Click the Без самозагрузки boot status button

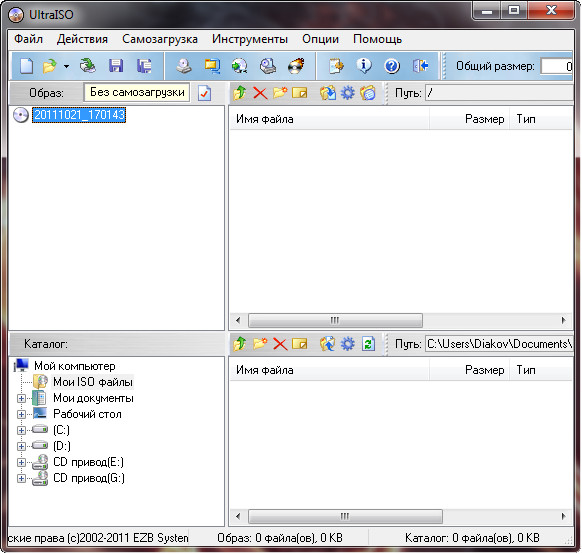tap(137, 92)
